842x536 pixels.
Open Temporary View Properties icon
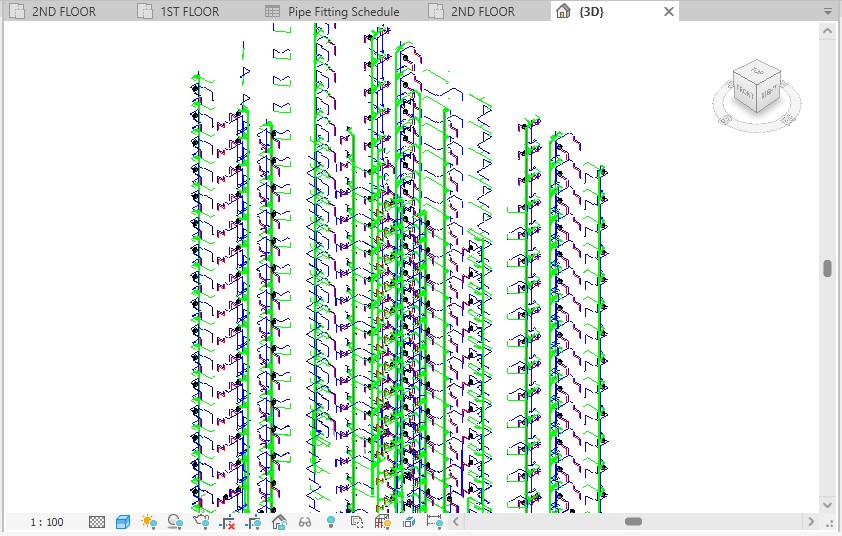[357, 521]
